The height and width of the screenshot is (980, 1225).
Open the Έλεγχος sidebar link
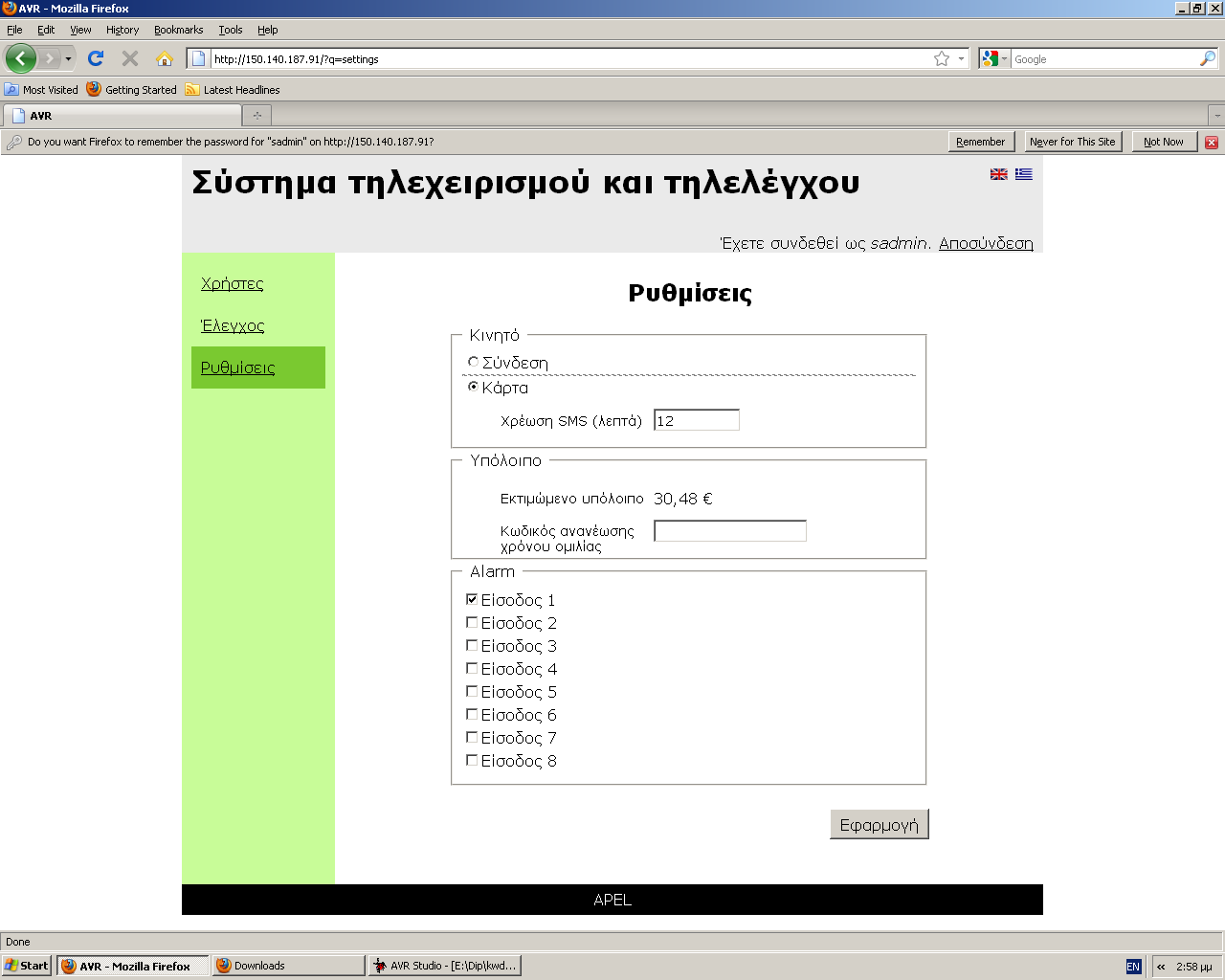(233, 325)
